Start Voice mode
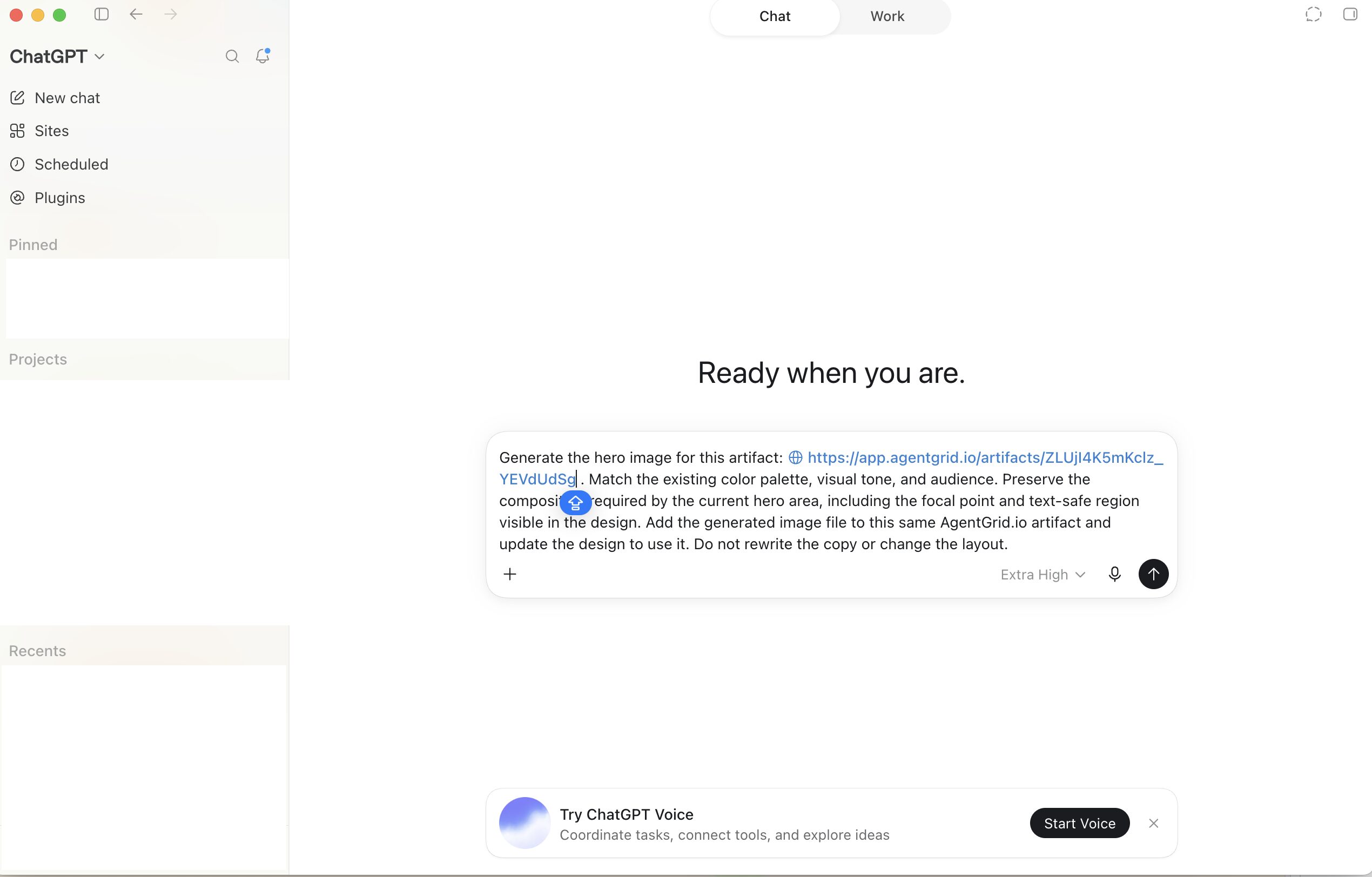The width and height of the screenshot is (1372, 877). click(x=1079, y=824)
